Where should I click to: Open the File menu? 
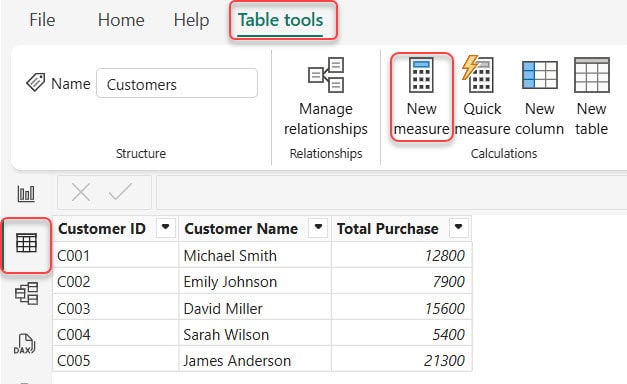click(42, 20)
